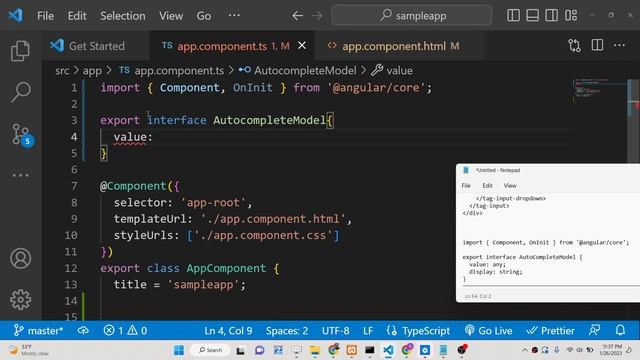Change encoding via UTF-8 status item
This screenshot has height=360, width=640.
(x=336, y=331)
